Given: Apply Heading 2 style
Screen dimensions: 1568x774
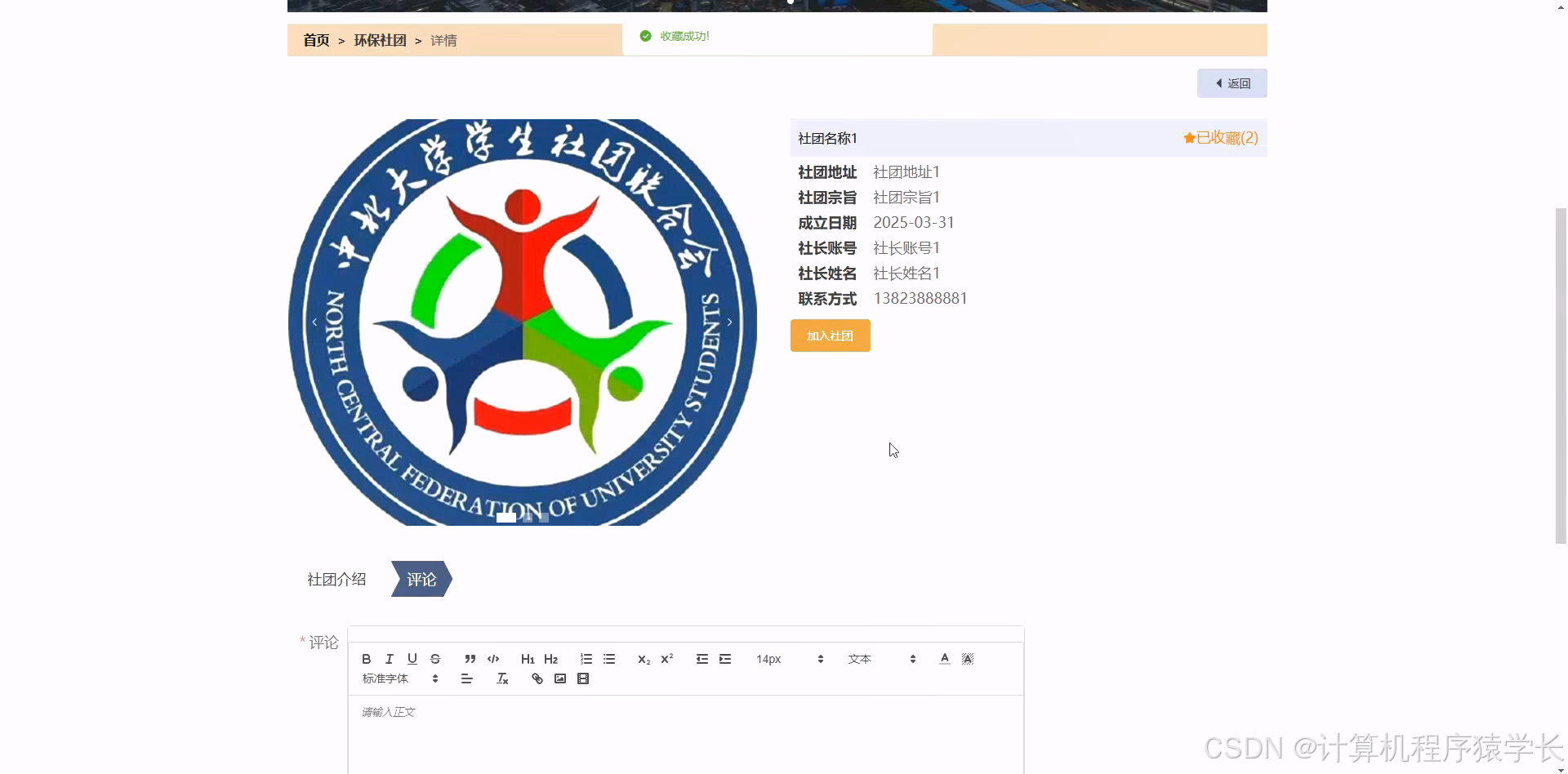Looking at the screenshot, I should pyautogui.click(x=551, y=659).
